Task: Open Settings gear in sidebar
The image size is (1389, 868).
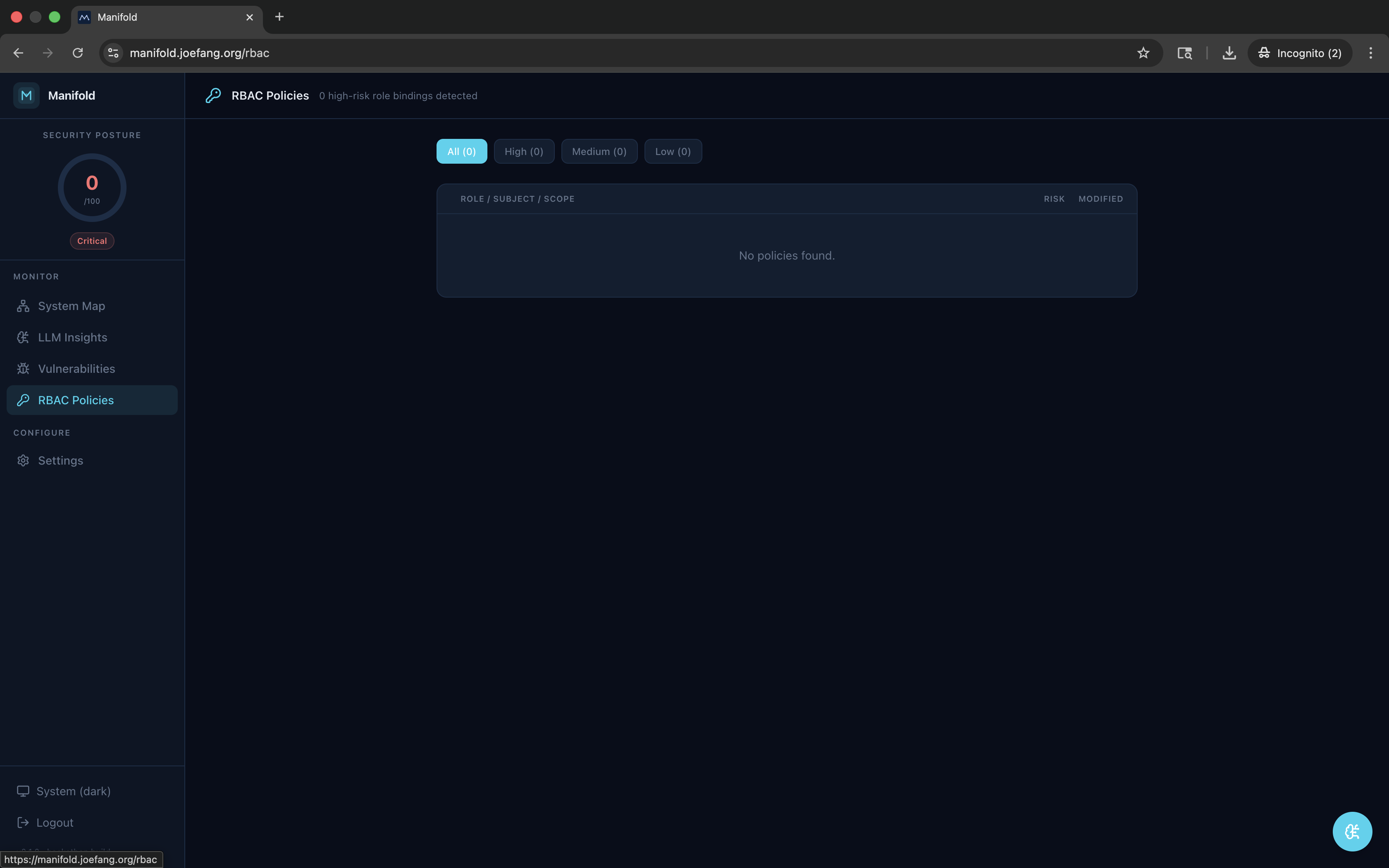Action: click(23, 460)
